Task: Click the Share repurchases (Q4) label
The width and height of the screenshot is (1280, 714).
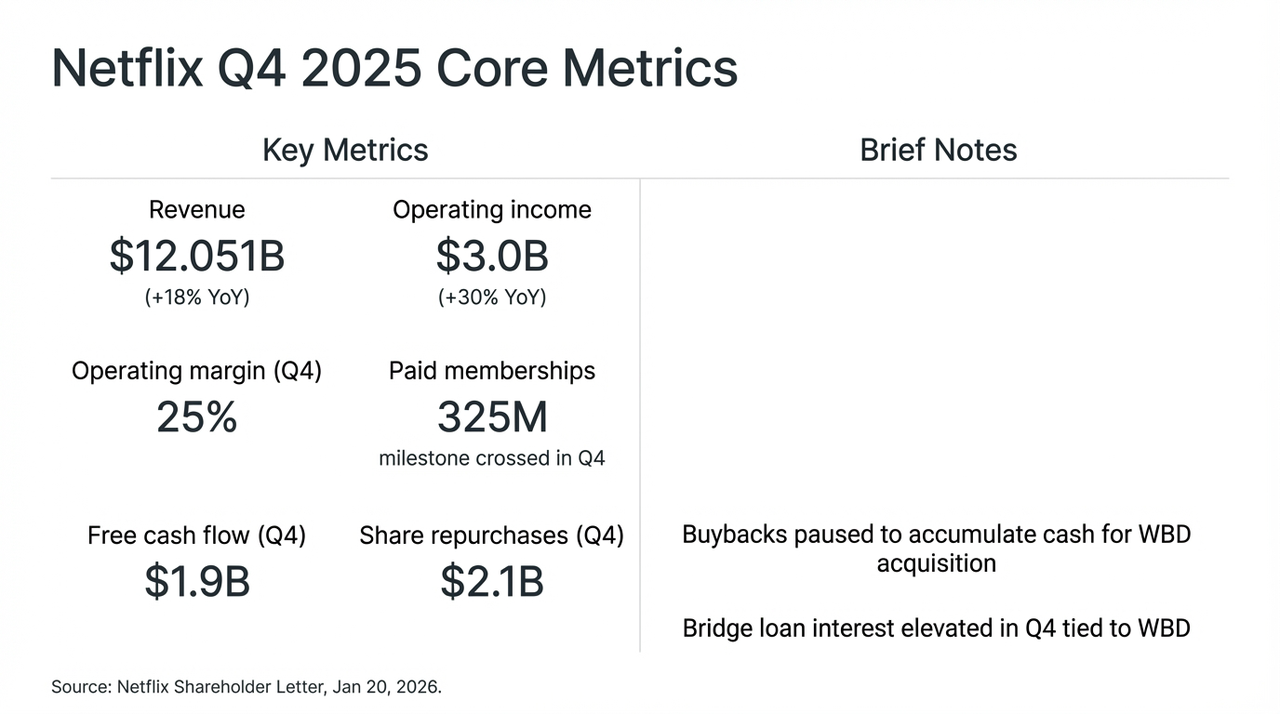Action: [x=492, y=535]
